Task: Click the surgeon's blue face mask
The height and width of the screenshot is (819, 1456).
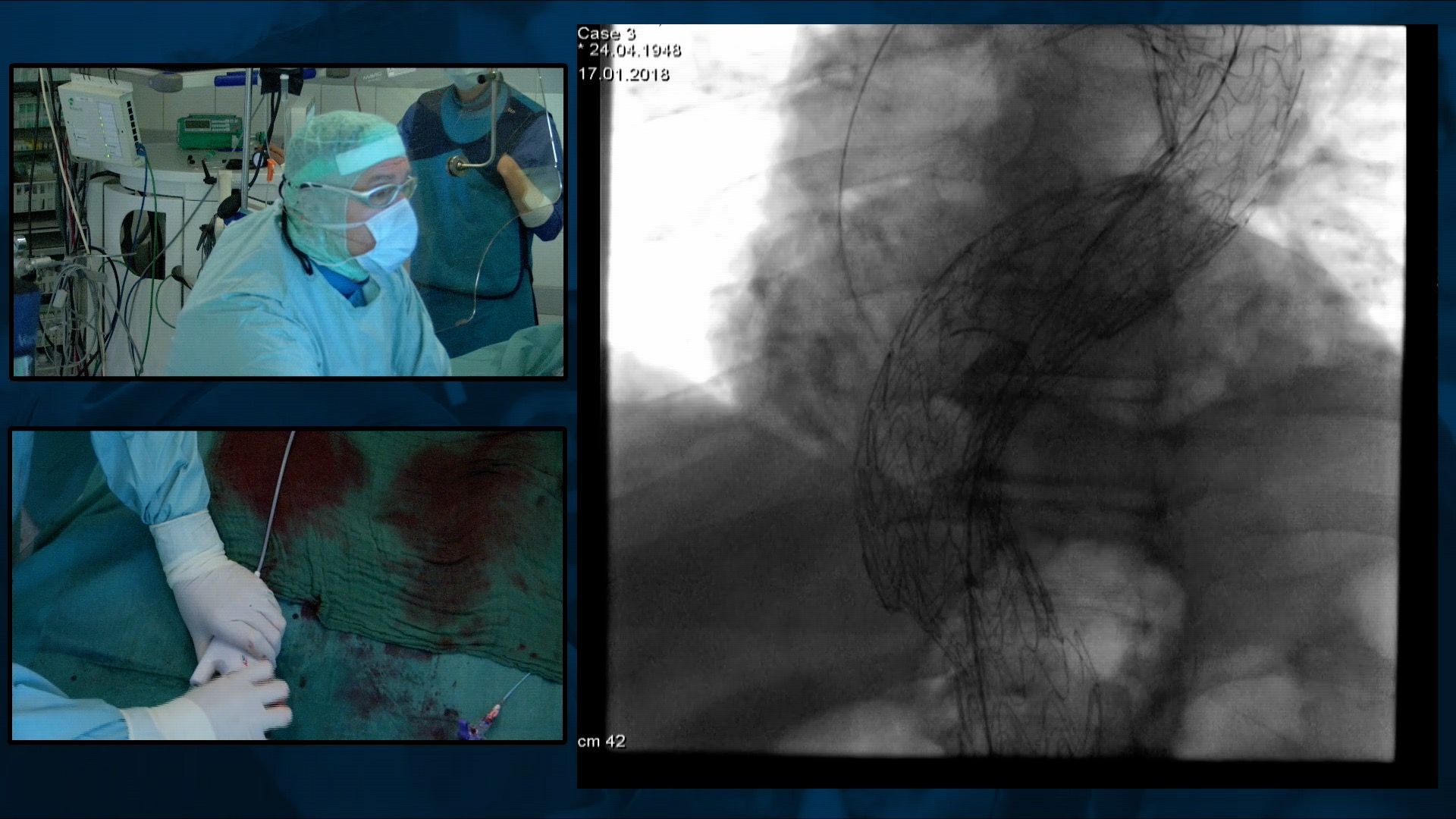Action: coord(392,234)
